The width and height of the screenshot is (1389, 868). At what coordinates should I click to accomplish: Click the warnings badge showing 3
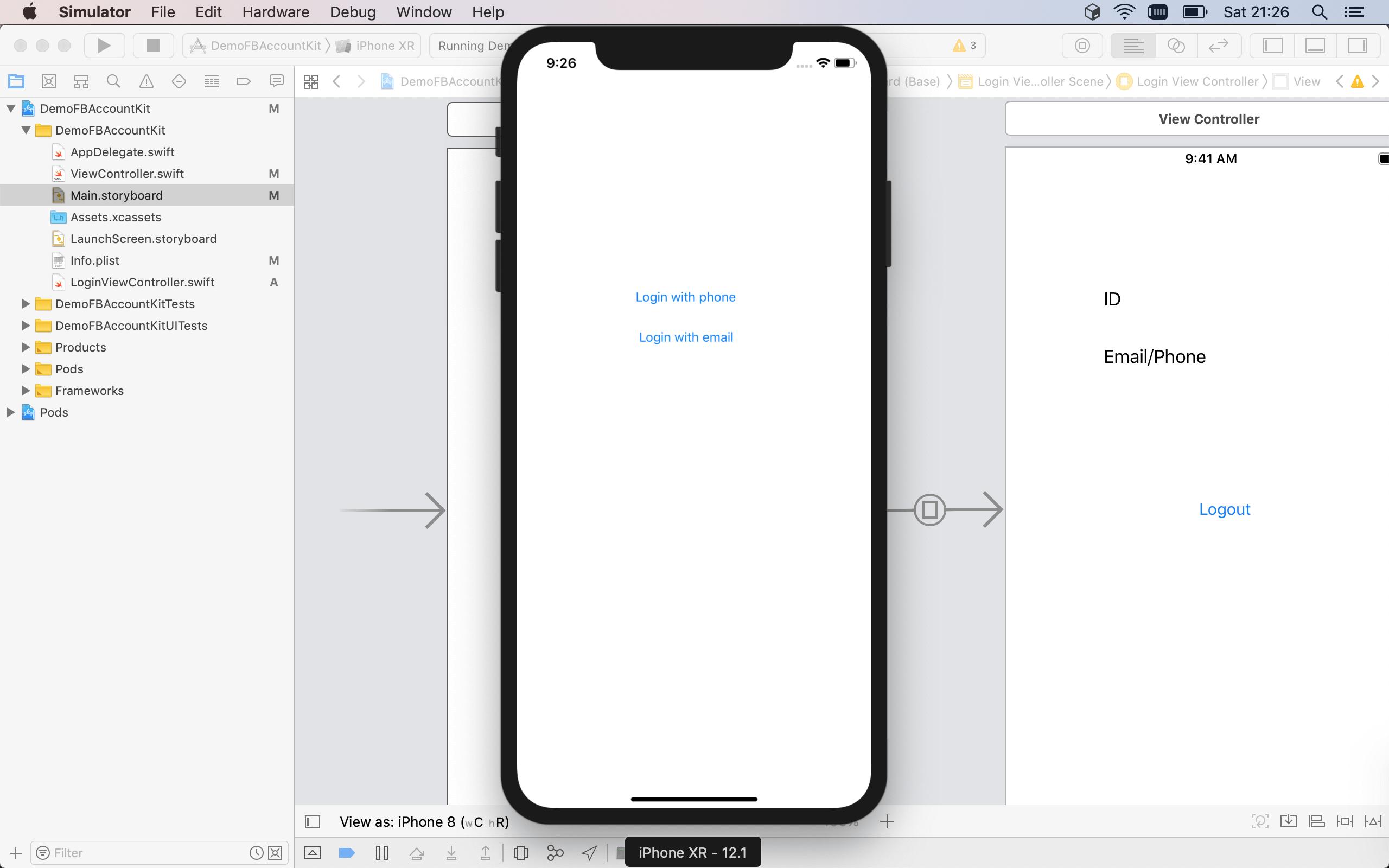pos(964,44)
